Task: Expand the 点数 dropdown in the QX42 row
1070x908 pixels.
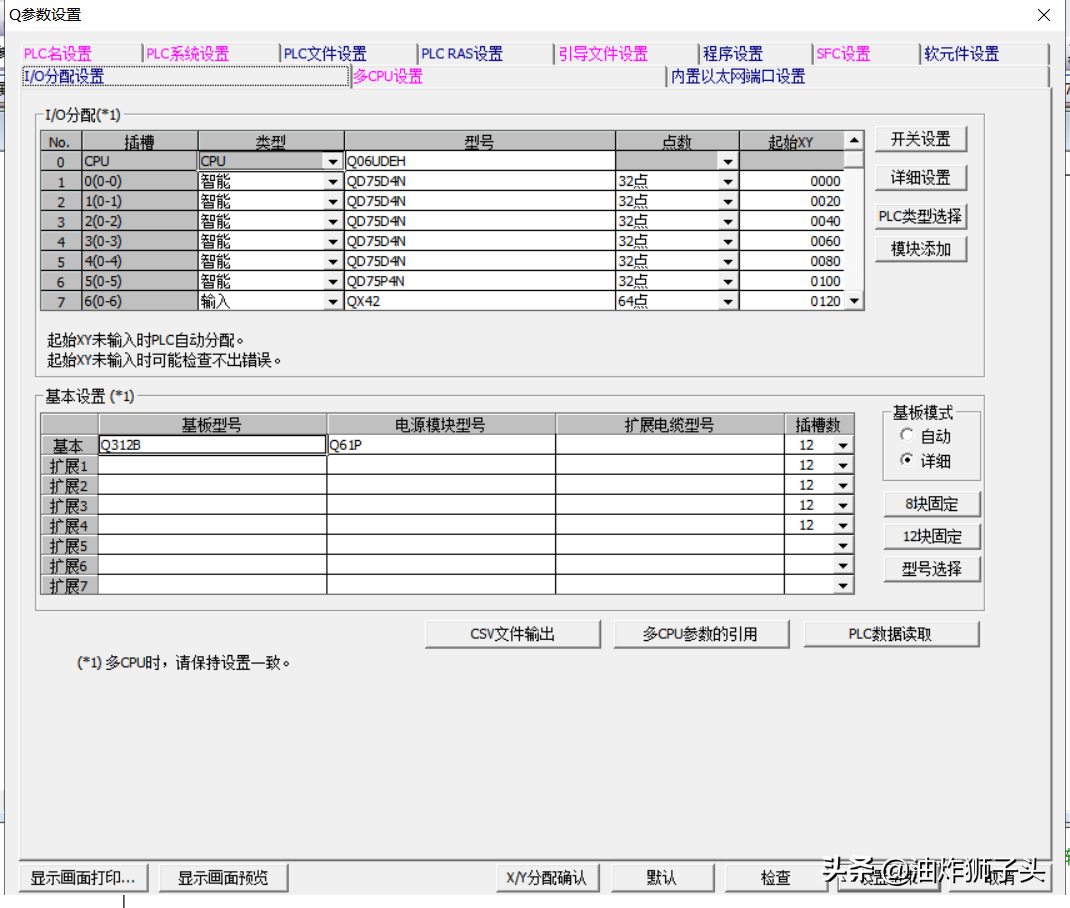Action: [x=727, y=301]
